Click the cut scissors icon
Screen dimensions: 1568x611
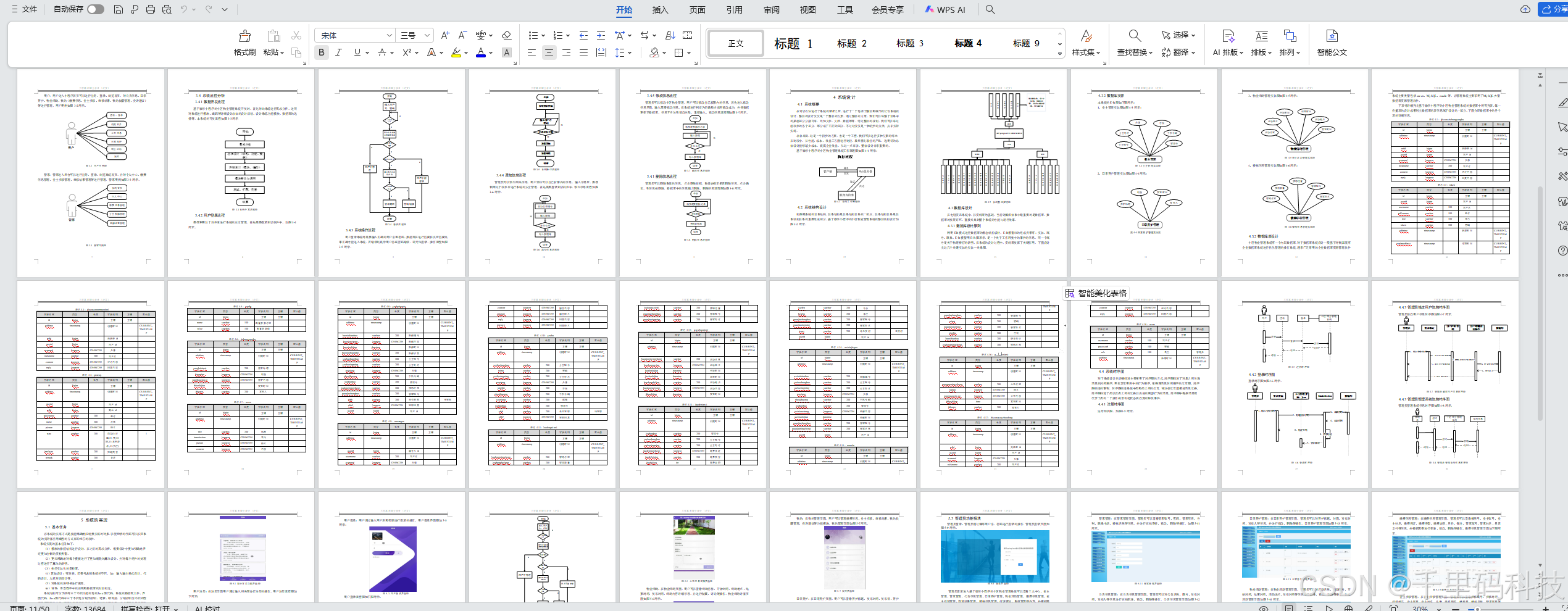pyautogui.click(x=296, y=36)
